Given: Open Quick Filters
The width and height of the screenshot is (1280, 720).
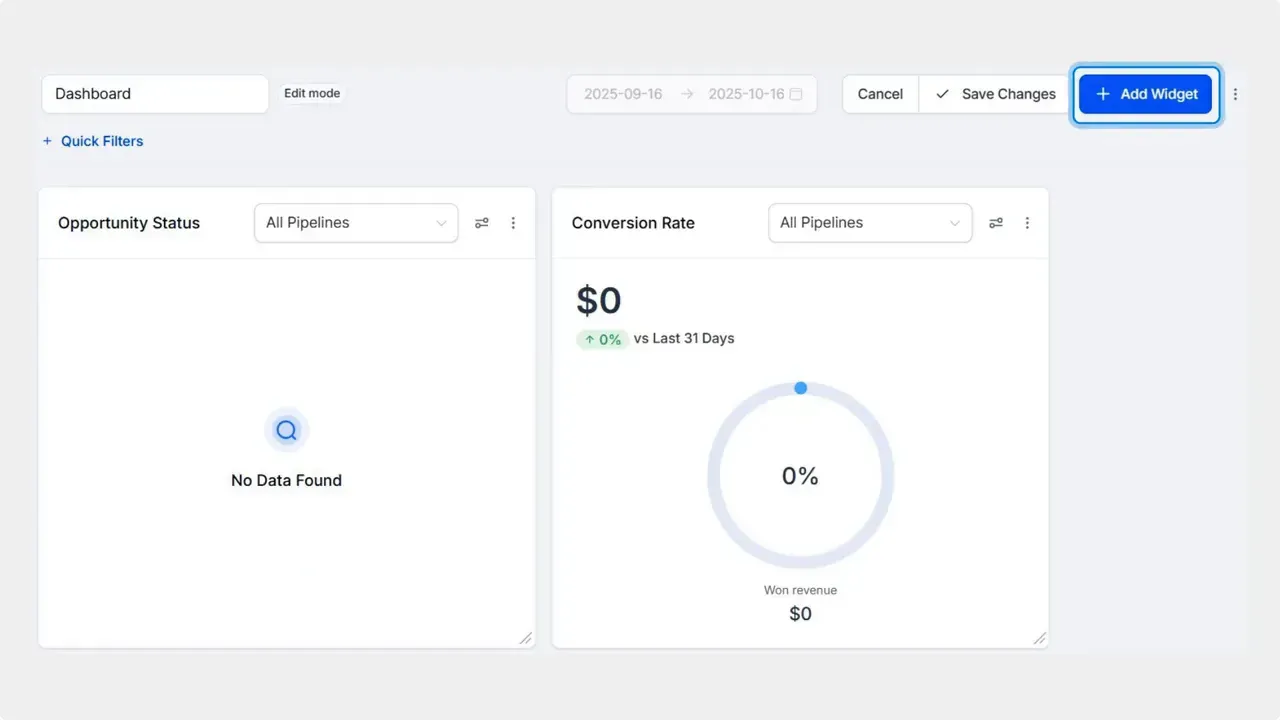Looking at the screenshot, I should coord(101,141).
